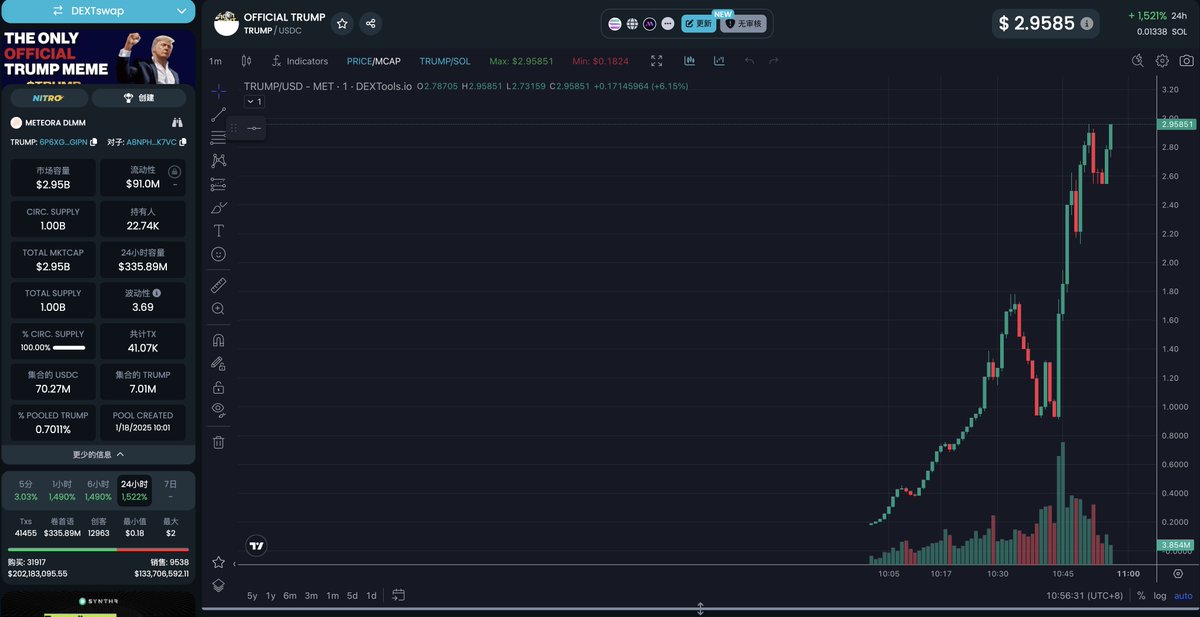Viewport: 1200px width, 617px height.
Task: Click the 无审核 audit button
Action: click(743, 23)
